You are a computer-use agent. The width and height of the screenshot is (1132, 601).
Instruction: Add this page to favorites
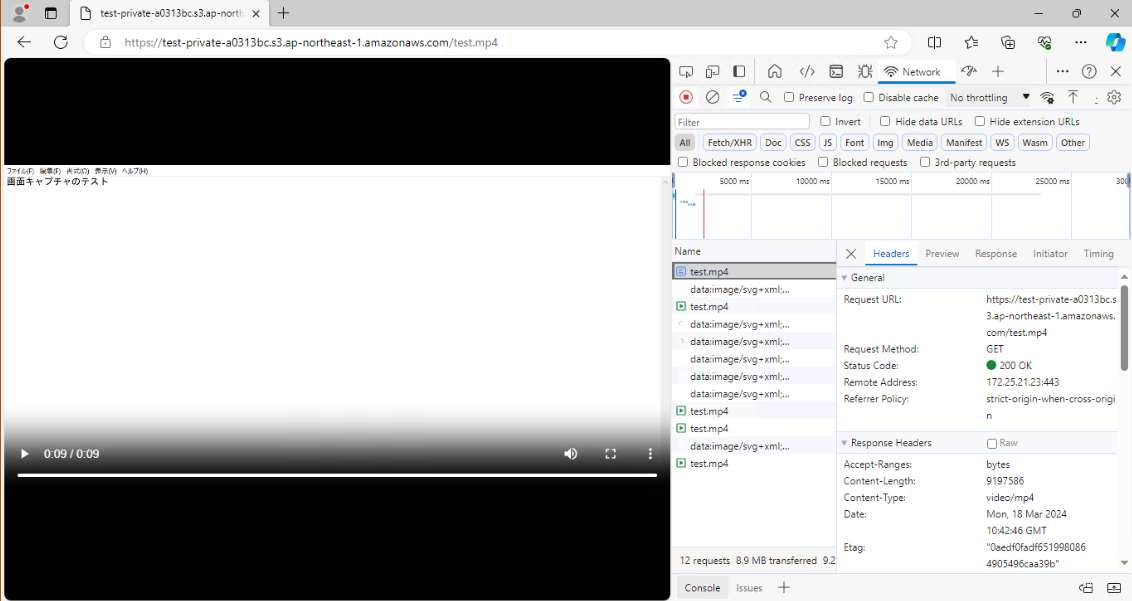click(891, 43)
